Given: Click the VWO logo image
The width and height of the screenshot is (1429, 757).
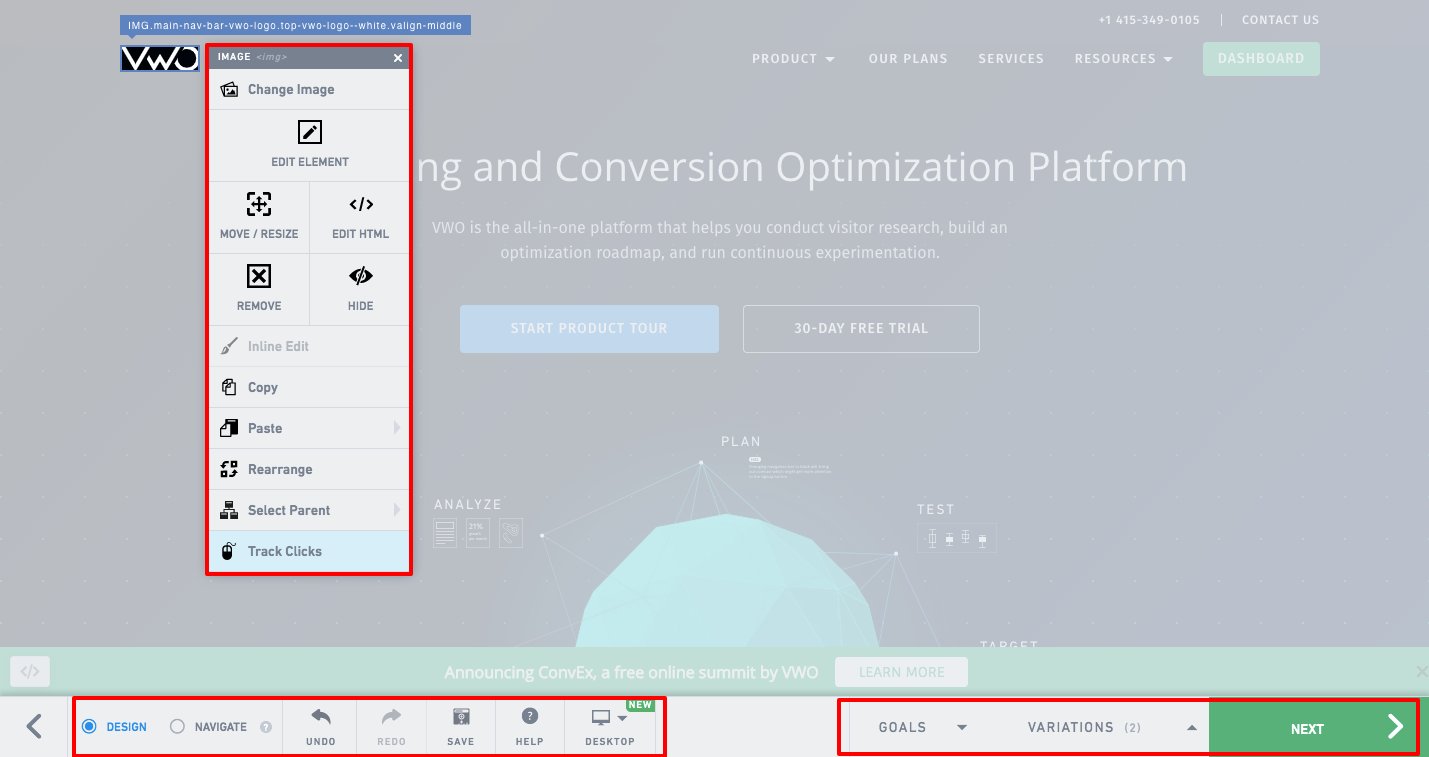Looking at the screenshot, I should pos(159,58).
